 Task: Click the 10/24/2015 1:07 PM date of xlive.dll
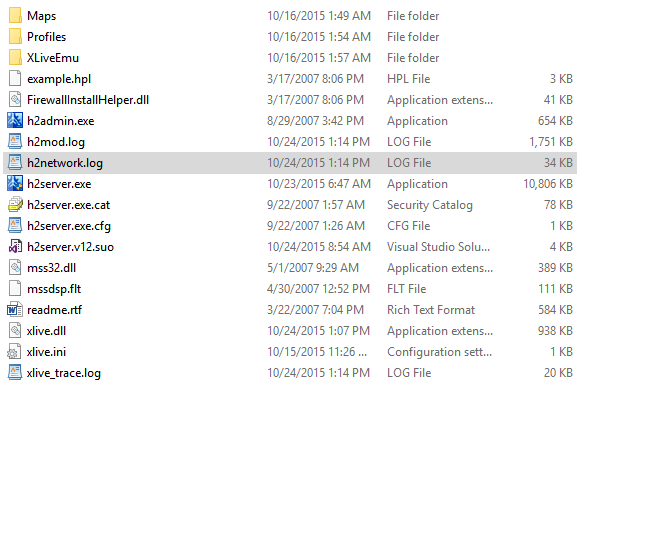pyautogui.click(x=319, y=331)
